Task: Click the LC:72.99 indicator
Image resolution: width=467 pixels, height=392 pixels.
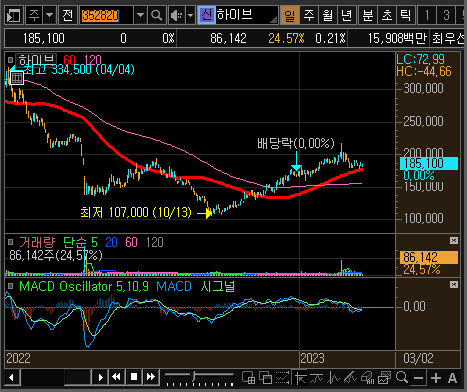Action: coord(420,60)
